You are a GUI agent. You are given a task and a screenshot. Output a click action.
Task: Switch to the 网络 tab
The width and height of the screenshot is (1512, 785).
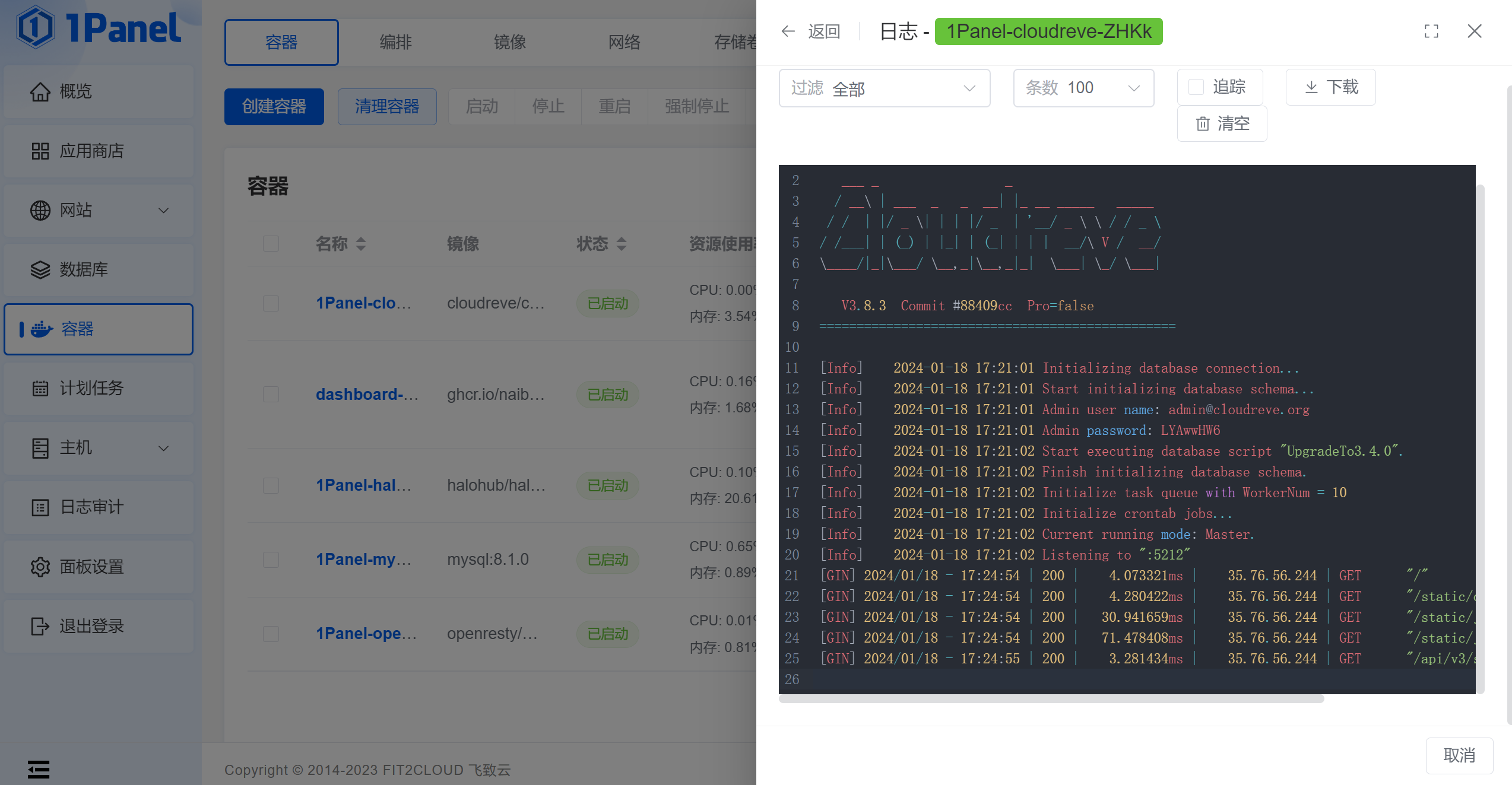point(624,42)
